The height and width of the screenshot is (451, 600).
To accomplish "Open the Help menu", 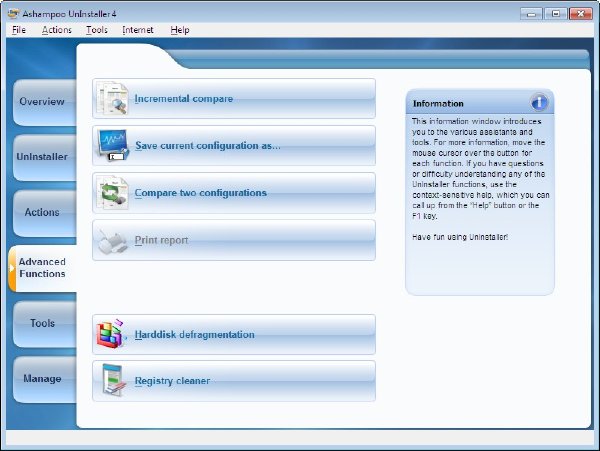I will coord(179,30).
